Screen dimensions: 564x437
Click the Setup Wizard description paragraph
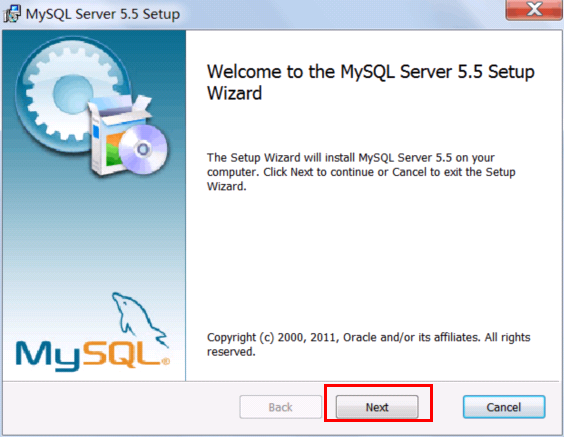[x=361, y=172]
